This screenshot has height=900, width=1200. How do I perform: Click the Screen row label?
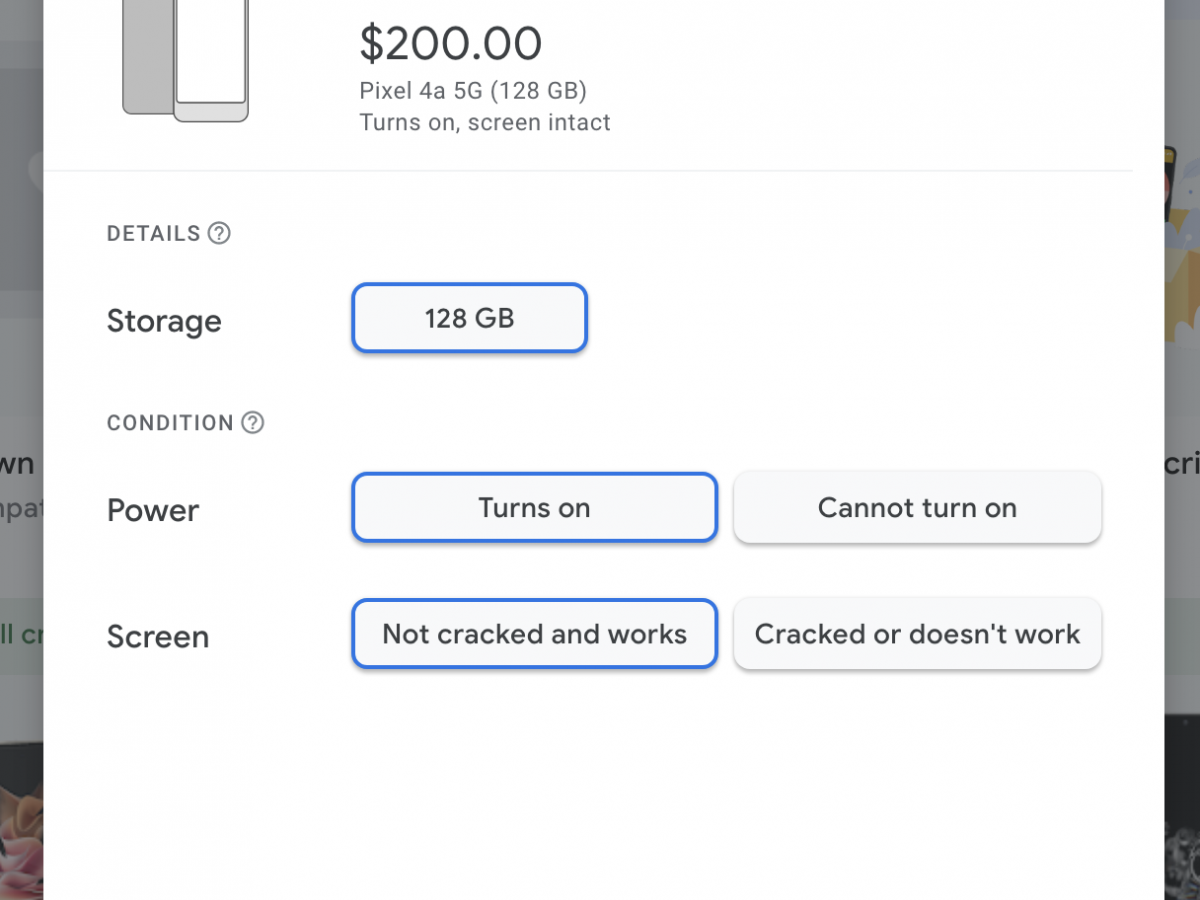(x=158, y=636)
